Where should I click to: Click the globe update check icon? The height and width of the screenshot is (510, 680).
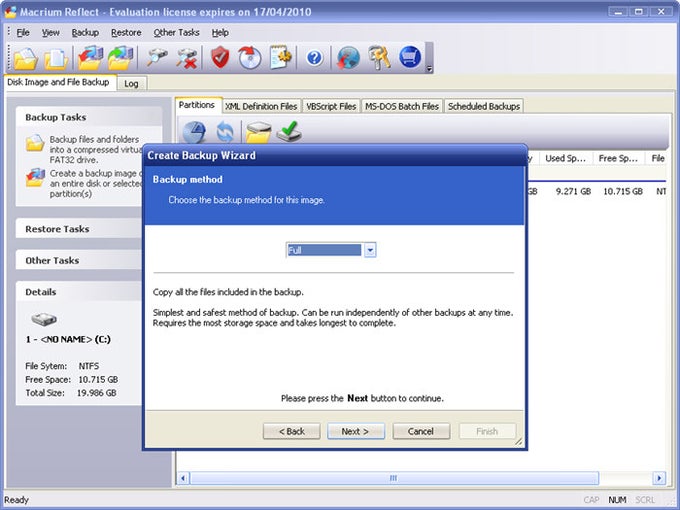pos(348,58)
